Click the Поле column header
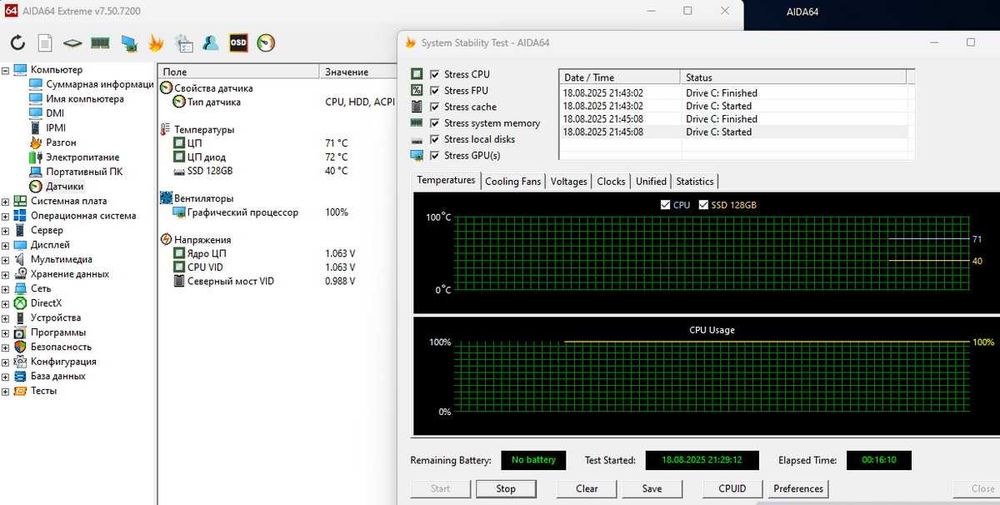Viewport: 1000px width, 505px height. (239, 72)
